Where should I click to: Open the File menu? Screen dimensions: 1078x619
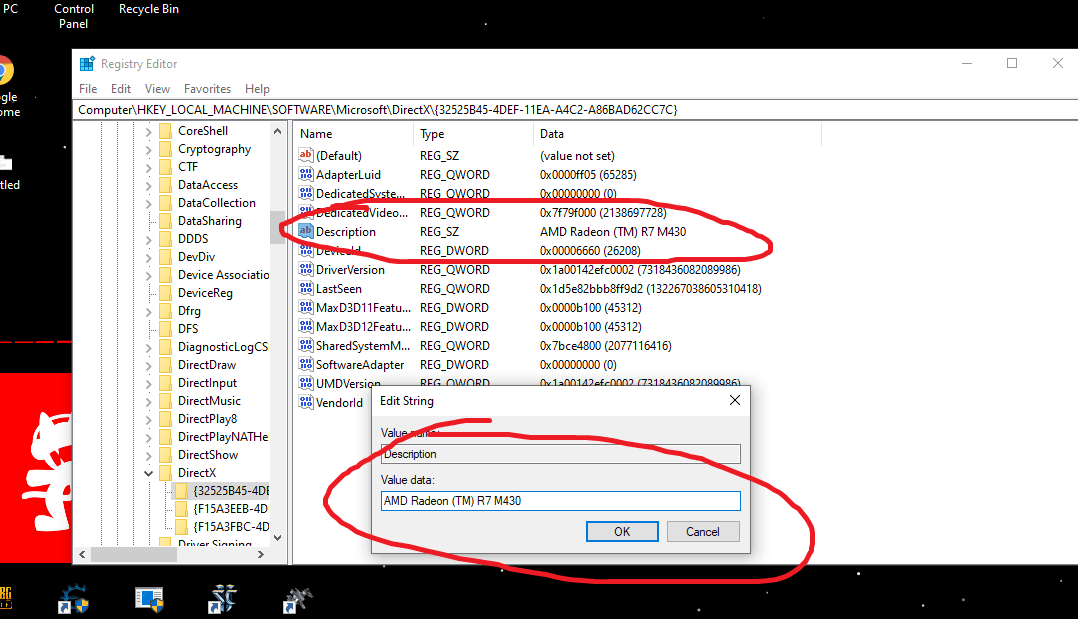click(x=88, y=89)
